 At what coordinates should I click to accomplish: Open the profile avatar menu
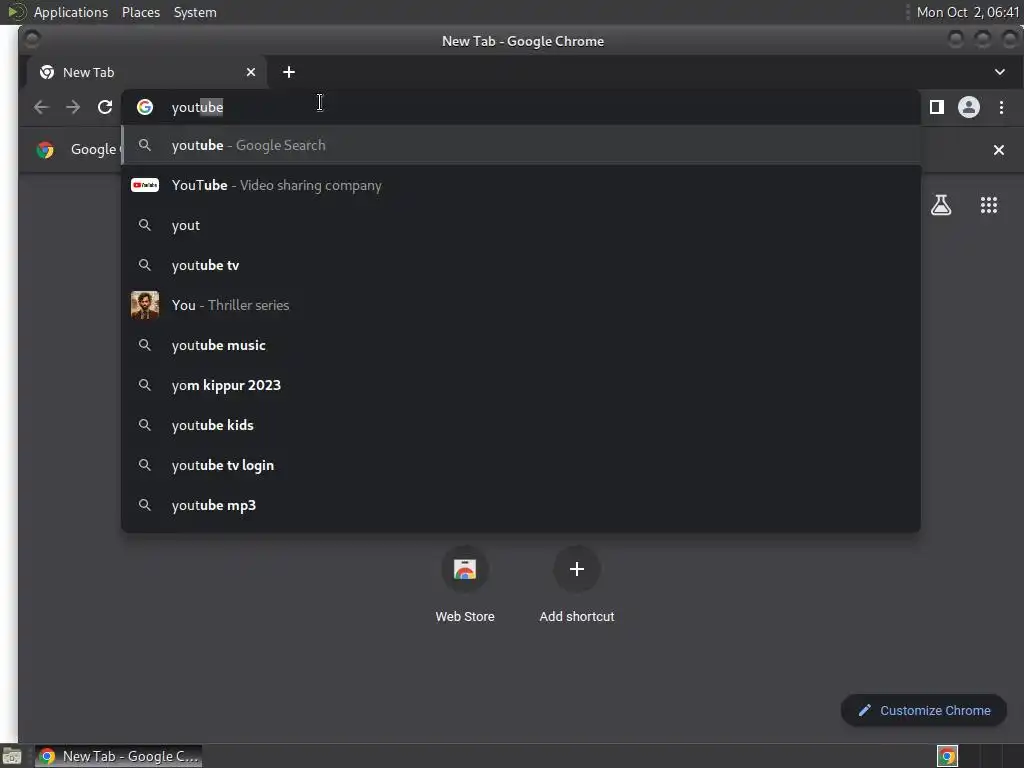click(968, 107)
